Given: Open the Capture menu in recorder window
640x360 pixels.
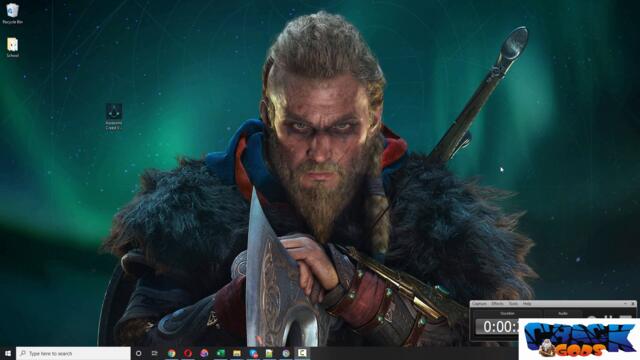Looking at the screenshot, I should (x=479, y=304).
